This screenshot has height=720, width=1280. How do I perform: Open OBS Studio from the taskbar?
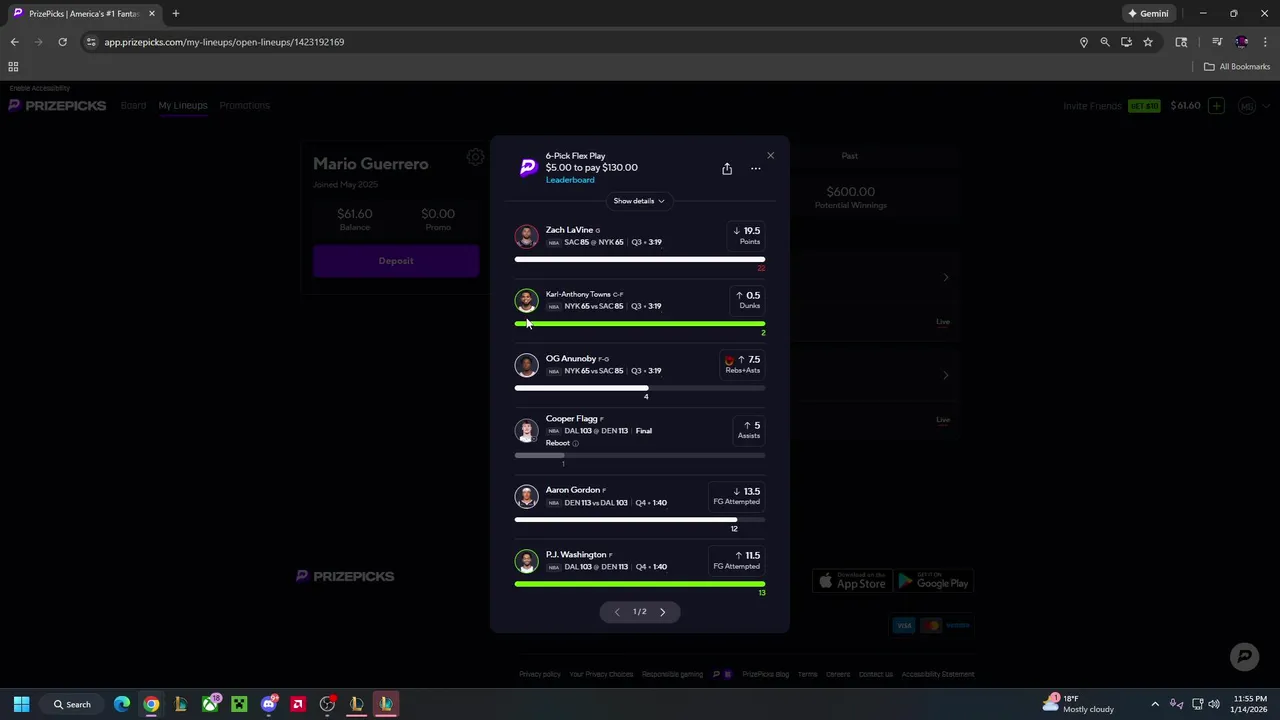coord(327,704)
